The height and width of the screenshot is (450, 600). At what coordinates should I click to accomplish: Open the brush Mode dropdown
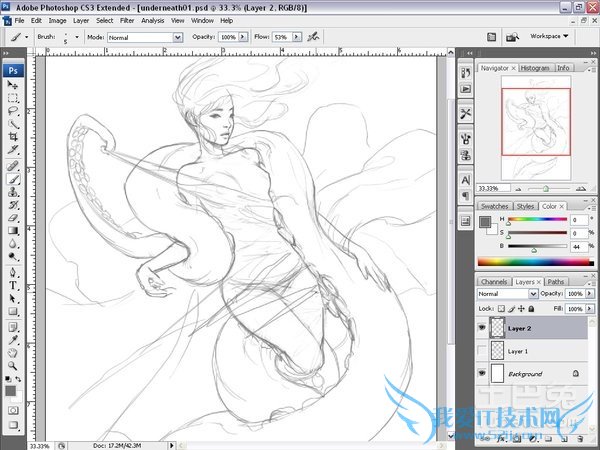point(145,37)
